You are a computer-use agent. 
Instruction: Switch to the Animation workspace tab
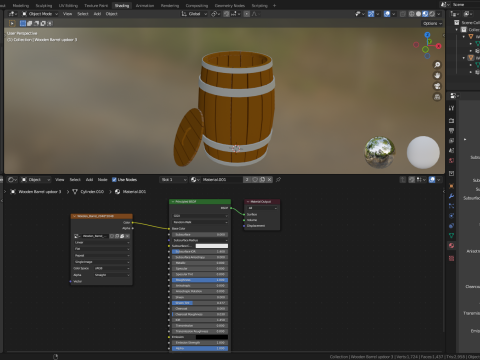pyautogui.click(x=145, y=5)
